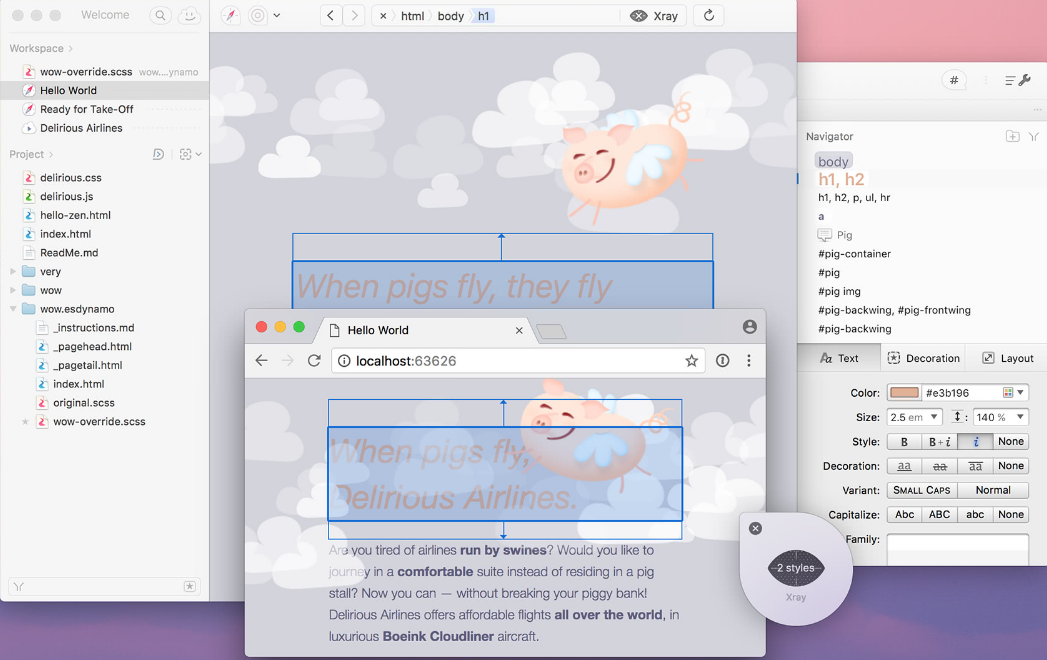This screenshot has width=1047, height=660.
Task: Go forward with the right chevron button
Action: 355,15
